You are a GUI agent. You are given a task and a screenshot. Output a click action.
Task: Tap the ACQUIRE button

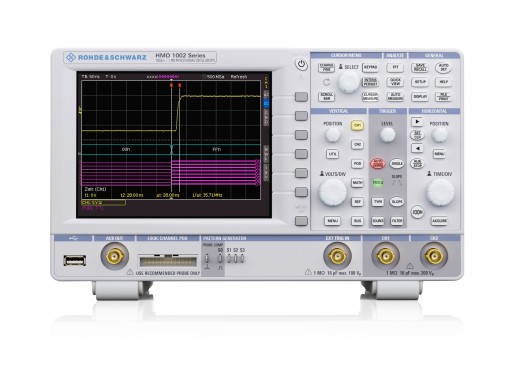[x=439, y=221]
